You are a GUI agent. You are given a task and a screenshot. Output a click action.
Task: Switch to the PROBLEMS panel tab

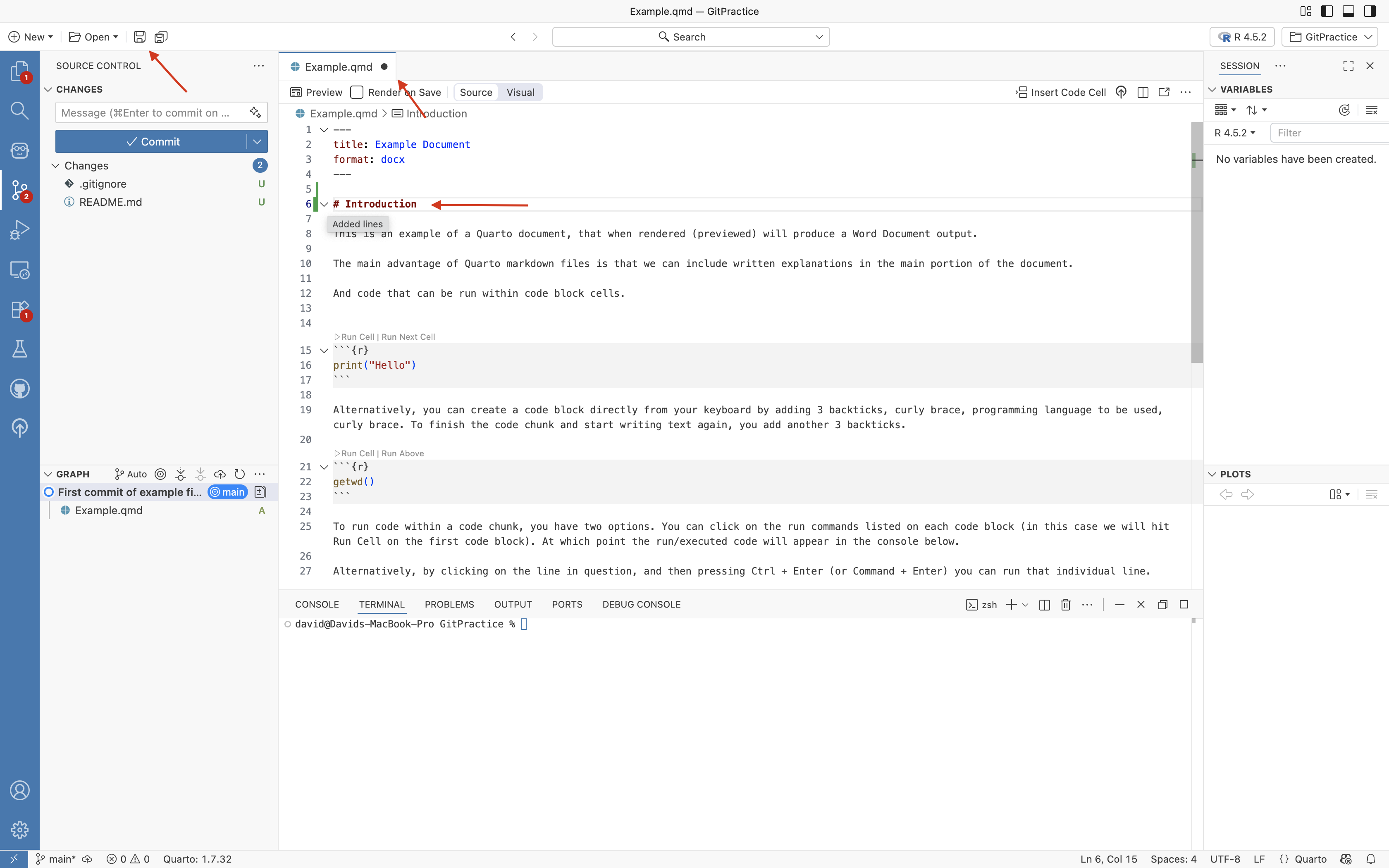(449, 604)
